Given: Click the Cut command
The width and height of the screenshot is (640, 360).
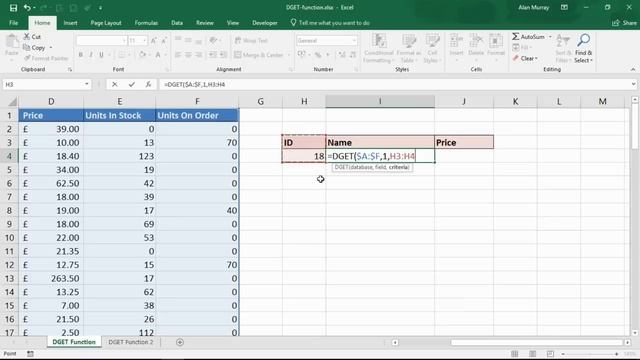Looking at the screenshot, I should [32, 37].
